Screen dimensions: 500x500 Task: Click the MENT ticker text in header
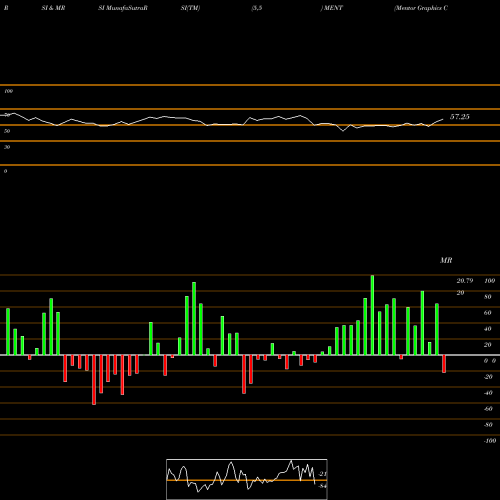point(333,8)
